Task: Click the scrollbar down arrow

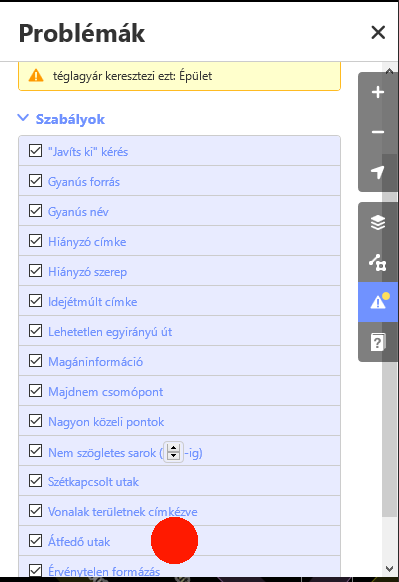Action: [x=389, y=569]
